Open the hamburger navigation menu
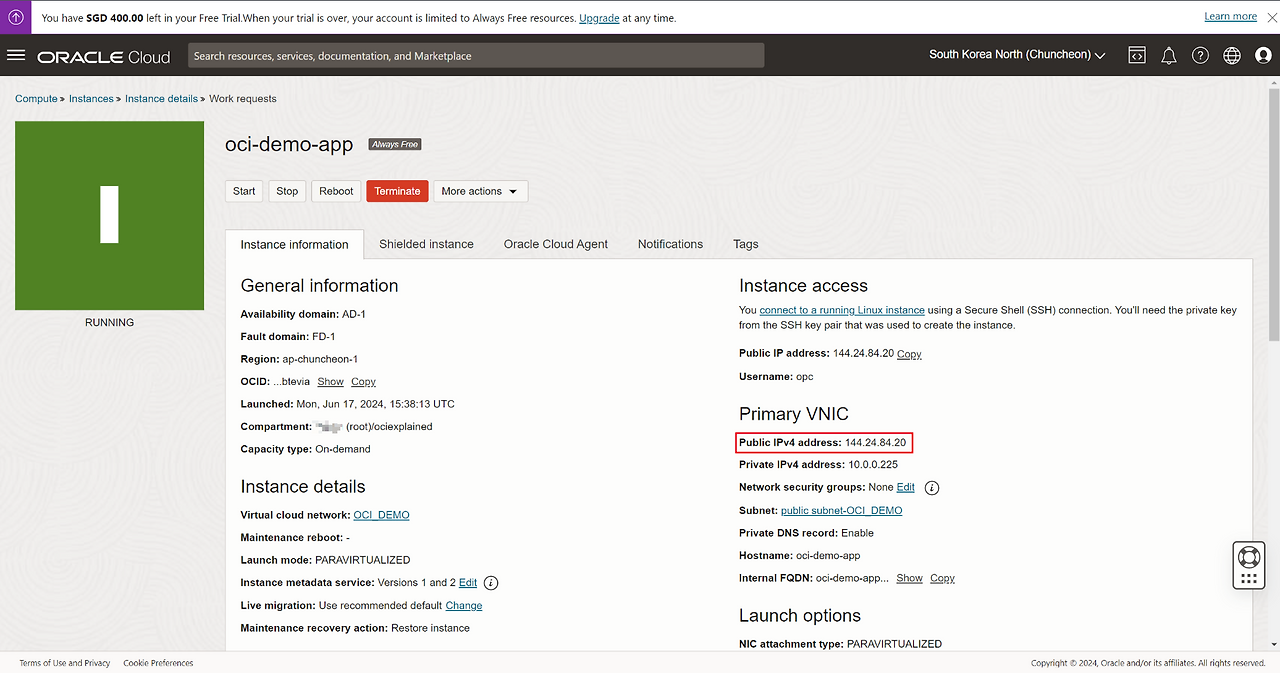This screenshot has width=1280, height=673. [x=16, y=55]
